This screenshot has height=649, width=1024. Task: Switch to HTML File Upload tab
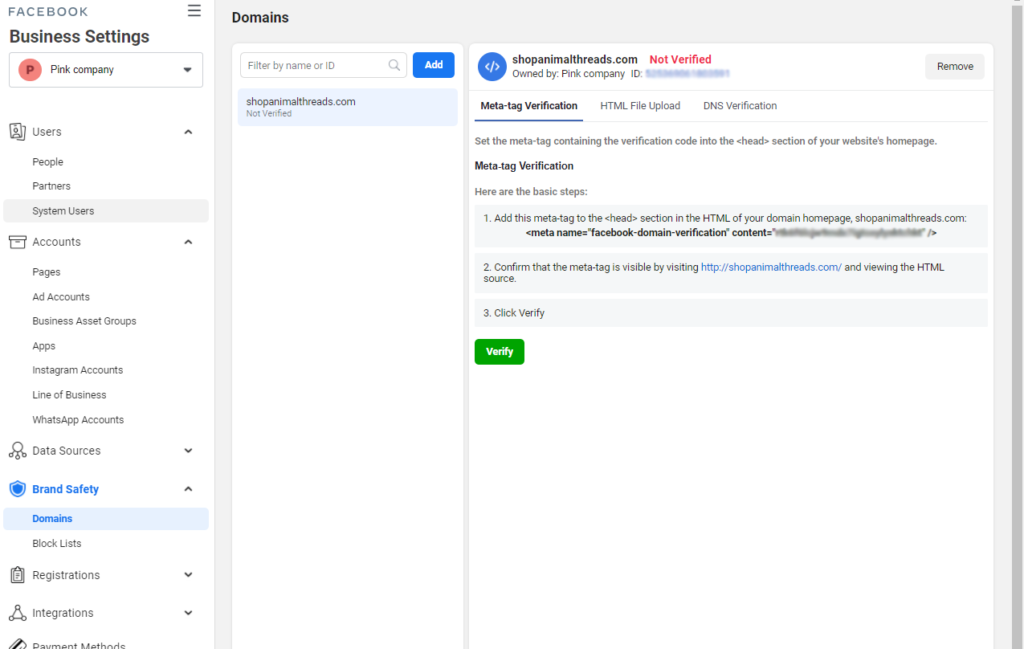(640, 106)
